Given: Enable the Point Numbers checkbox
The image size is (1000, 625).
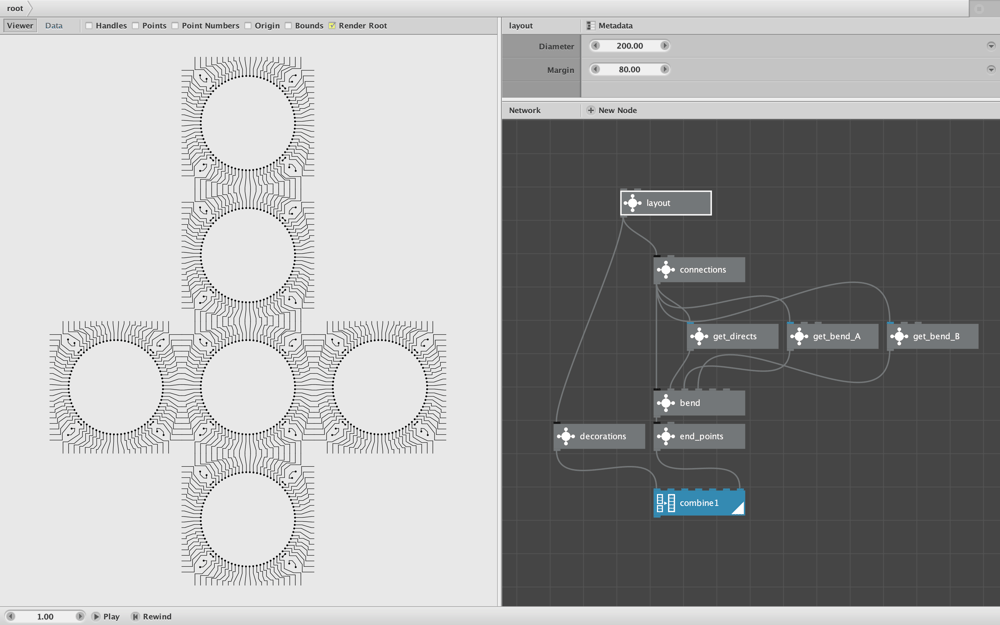Looking at the screenshot, I should coord(175,26).
